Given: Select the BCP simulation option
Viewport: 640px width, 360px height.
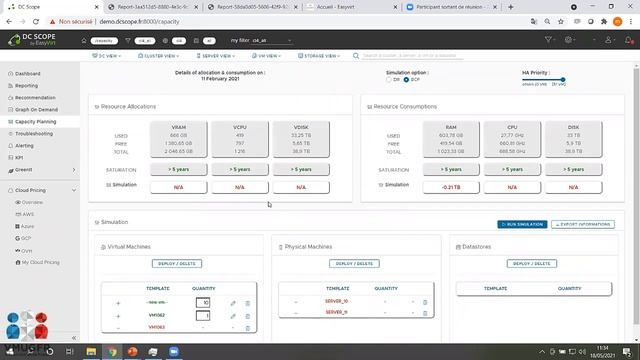Looking at the screenshot, I should (x=406, y=80).
